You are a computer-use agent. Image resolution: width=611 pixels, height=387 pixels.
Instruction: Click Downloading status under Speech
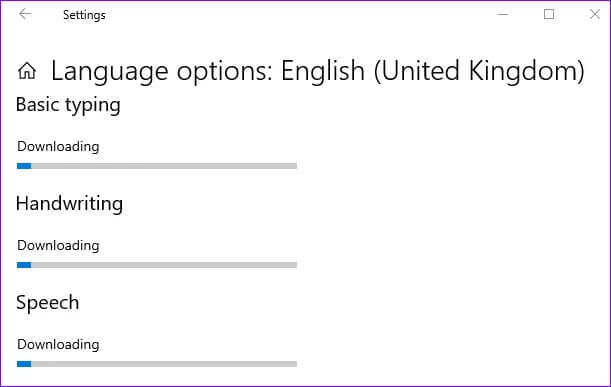click(x=58, y=345)
